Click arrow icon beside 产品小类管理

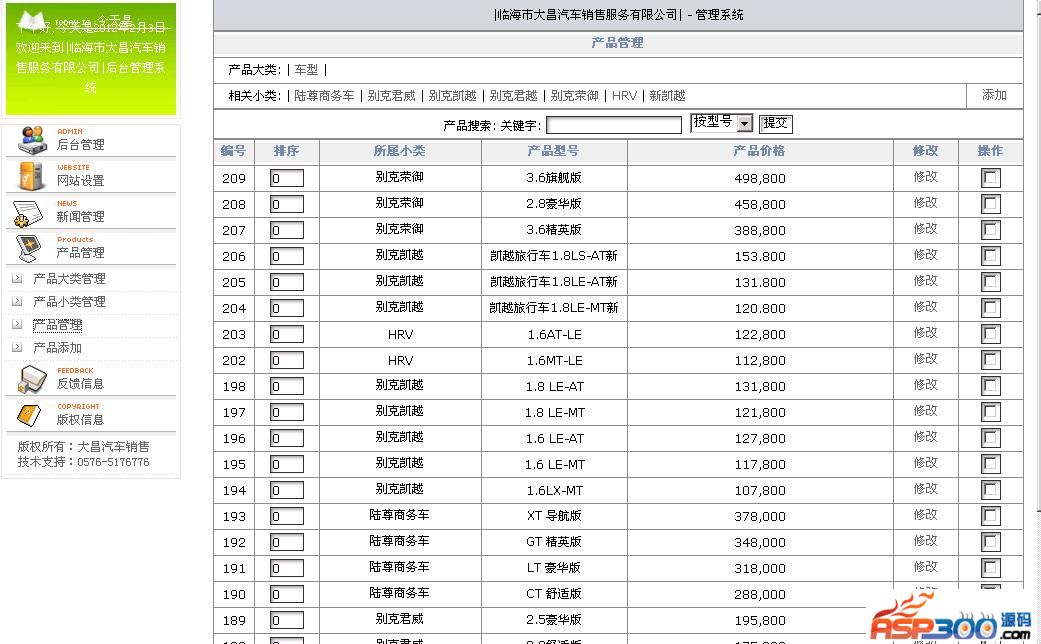(17, 301)
